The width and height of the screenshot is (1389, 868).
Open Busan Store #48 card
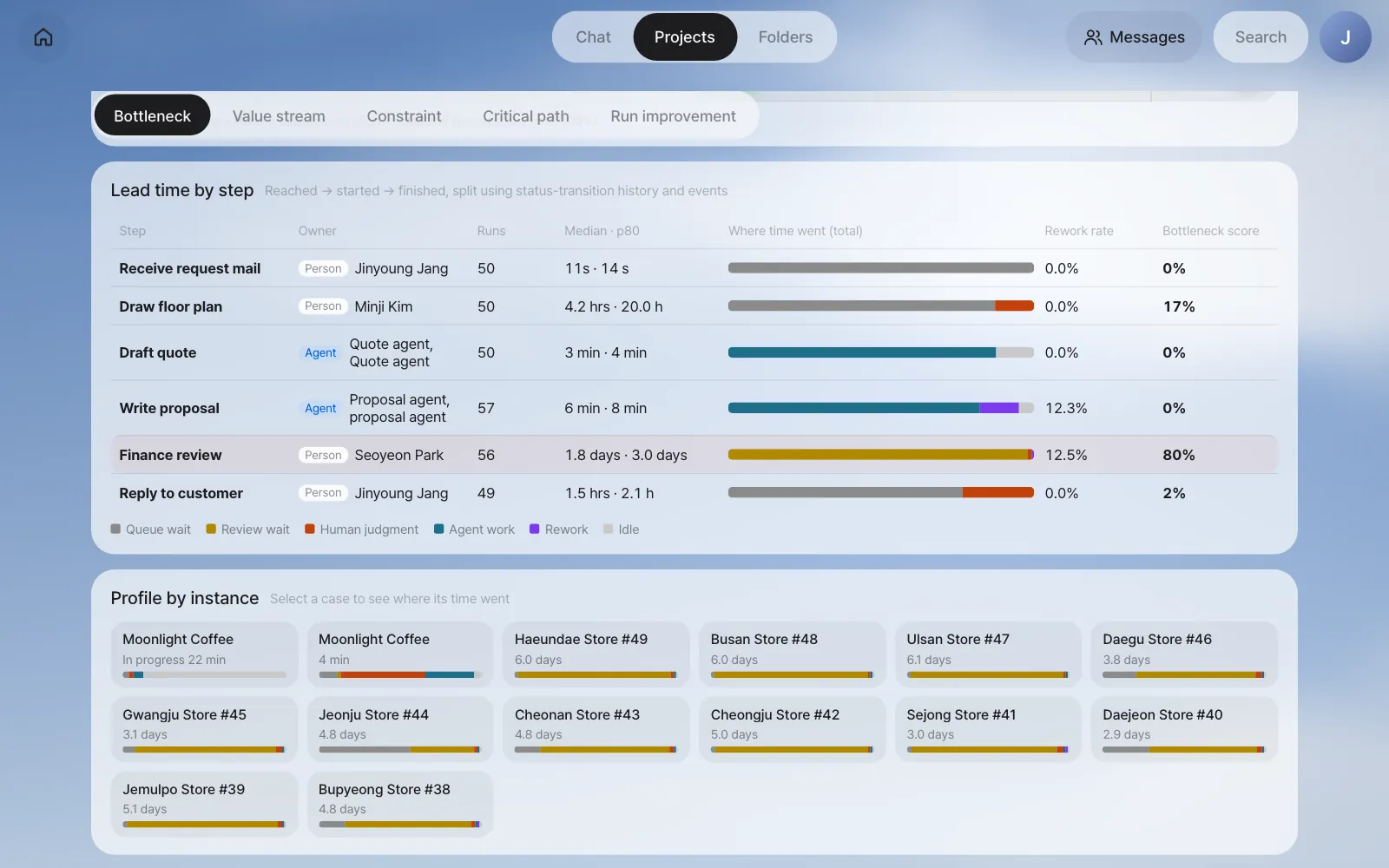point(793,654)
